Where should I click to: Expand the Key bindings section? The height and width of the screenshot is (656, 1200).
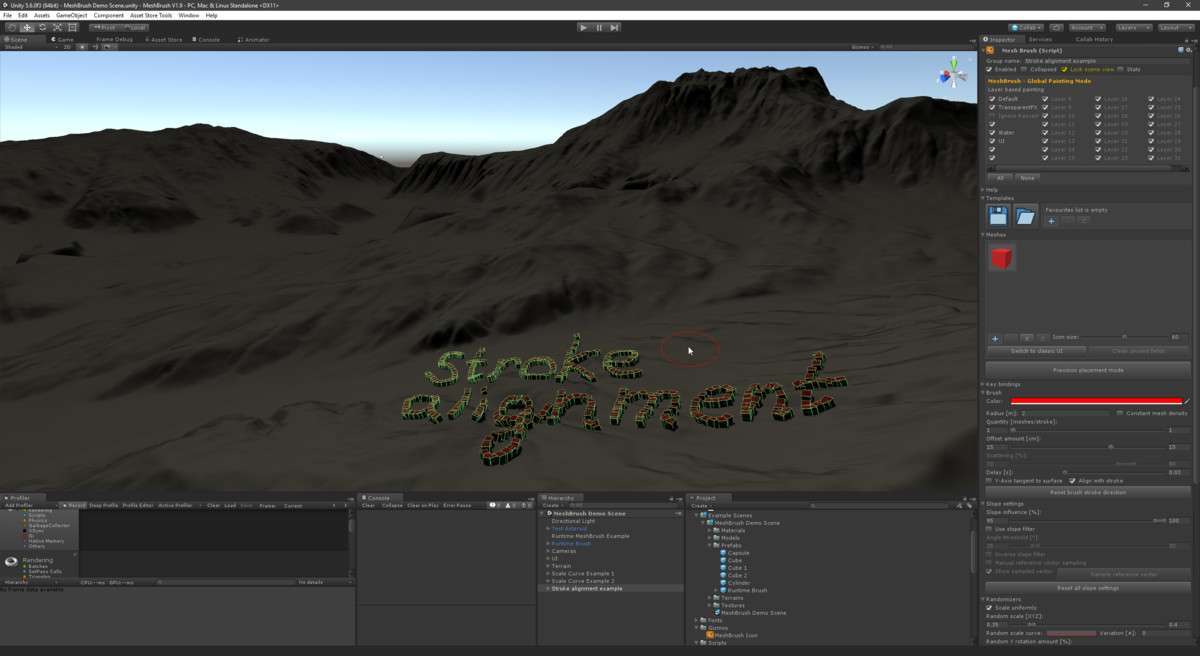[1002, 384]
